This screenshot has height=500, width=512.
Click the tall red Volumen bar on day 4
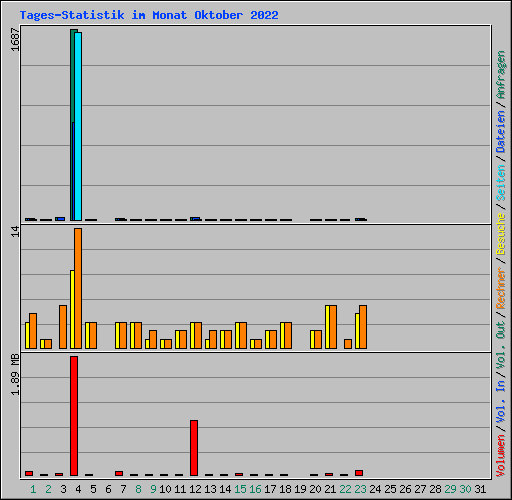tap(74, 416)
